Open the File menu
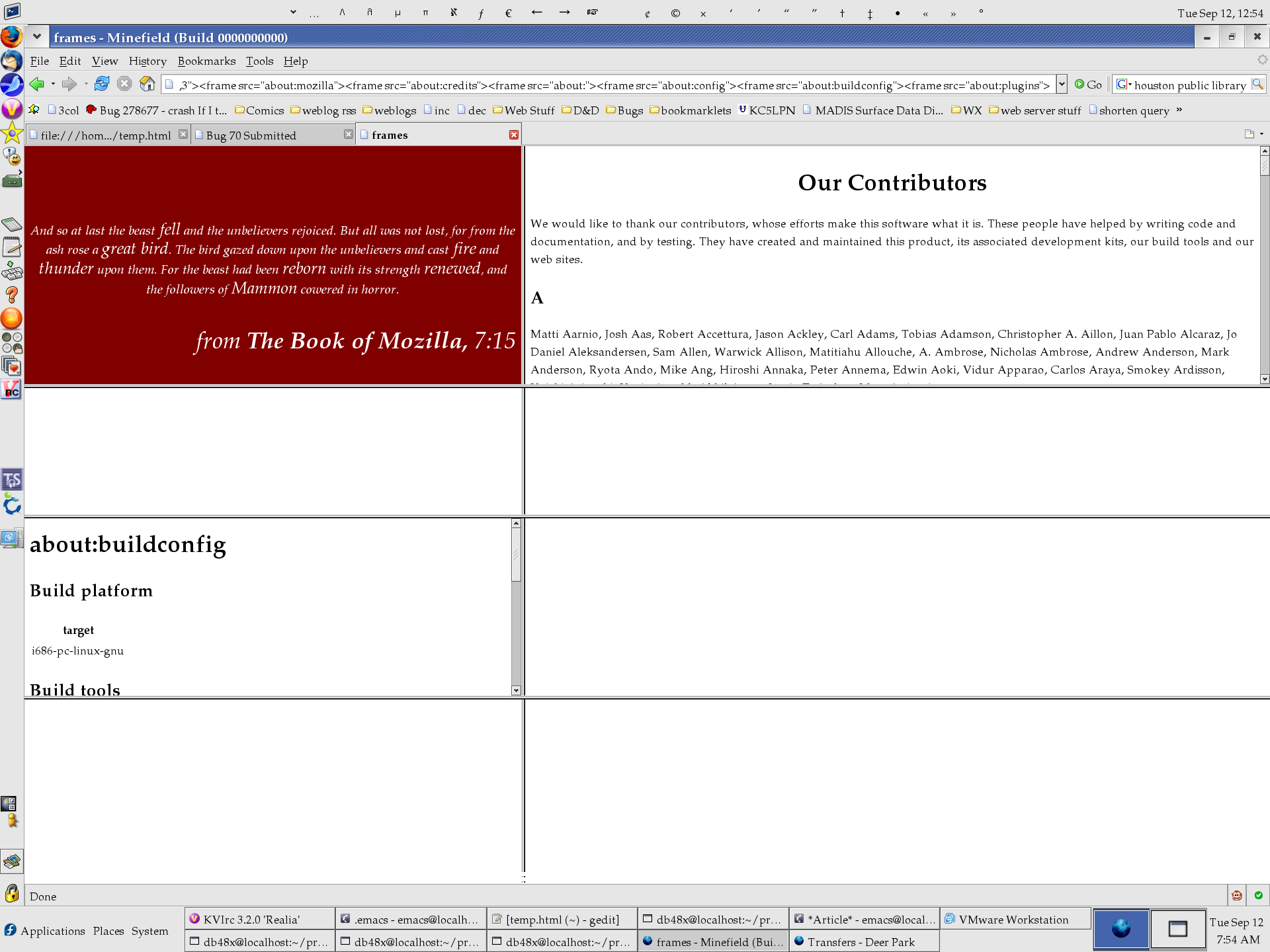The height and width of the screenshot is (952, 1270). coord(40,61)
